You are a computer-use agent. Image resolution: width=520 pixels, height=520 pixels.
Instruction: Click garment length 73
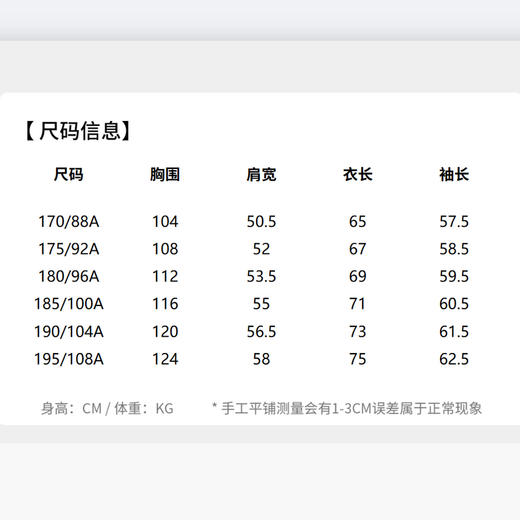pyautogui.click(x=357, y=332)
